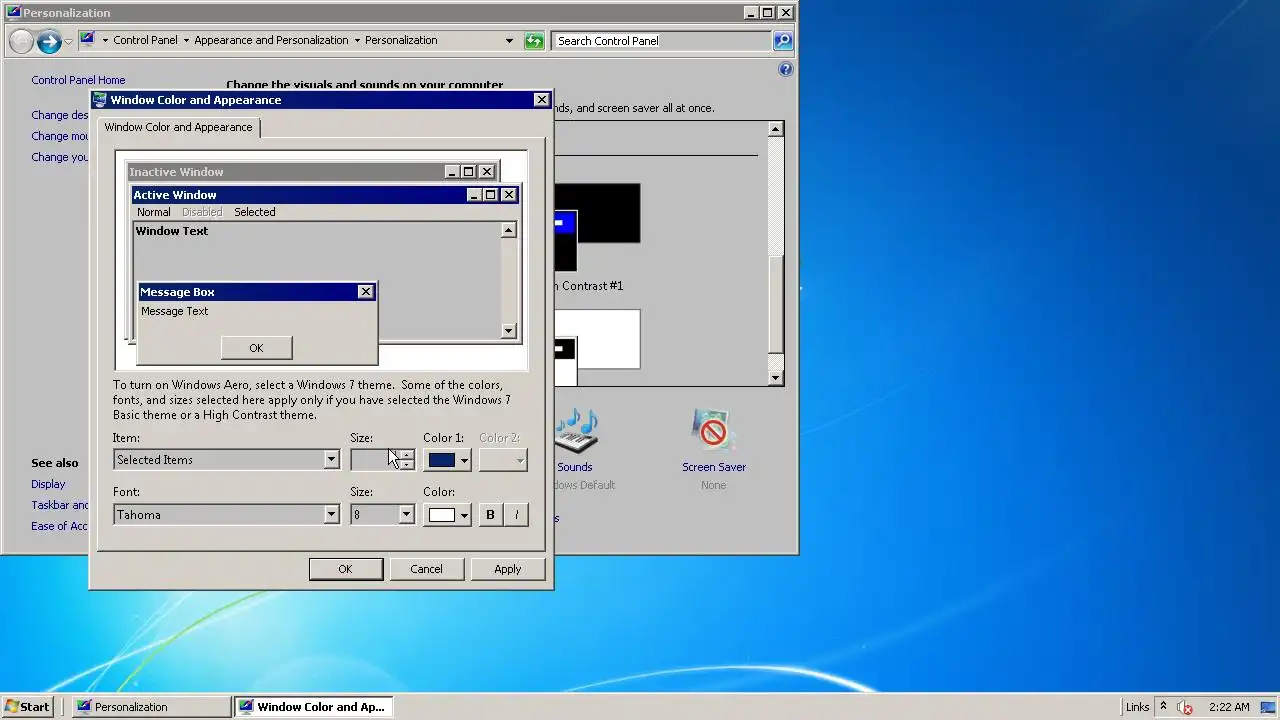Open the Display link under See also
This screenshot has width=1280, height=720.
48,484
